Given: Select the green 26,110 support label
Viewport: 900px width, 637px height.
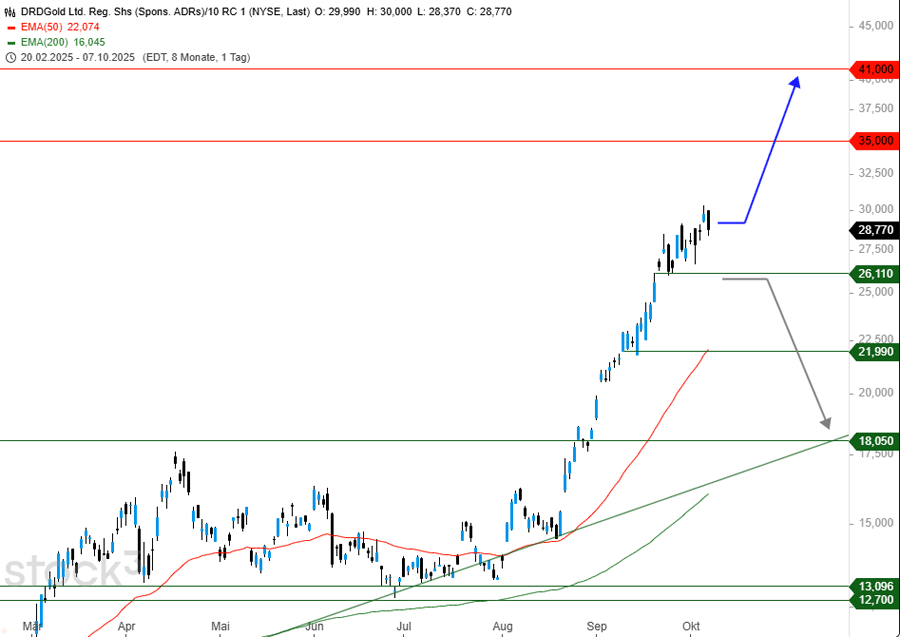Looking at the screenshot, I should click(873, 273).
